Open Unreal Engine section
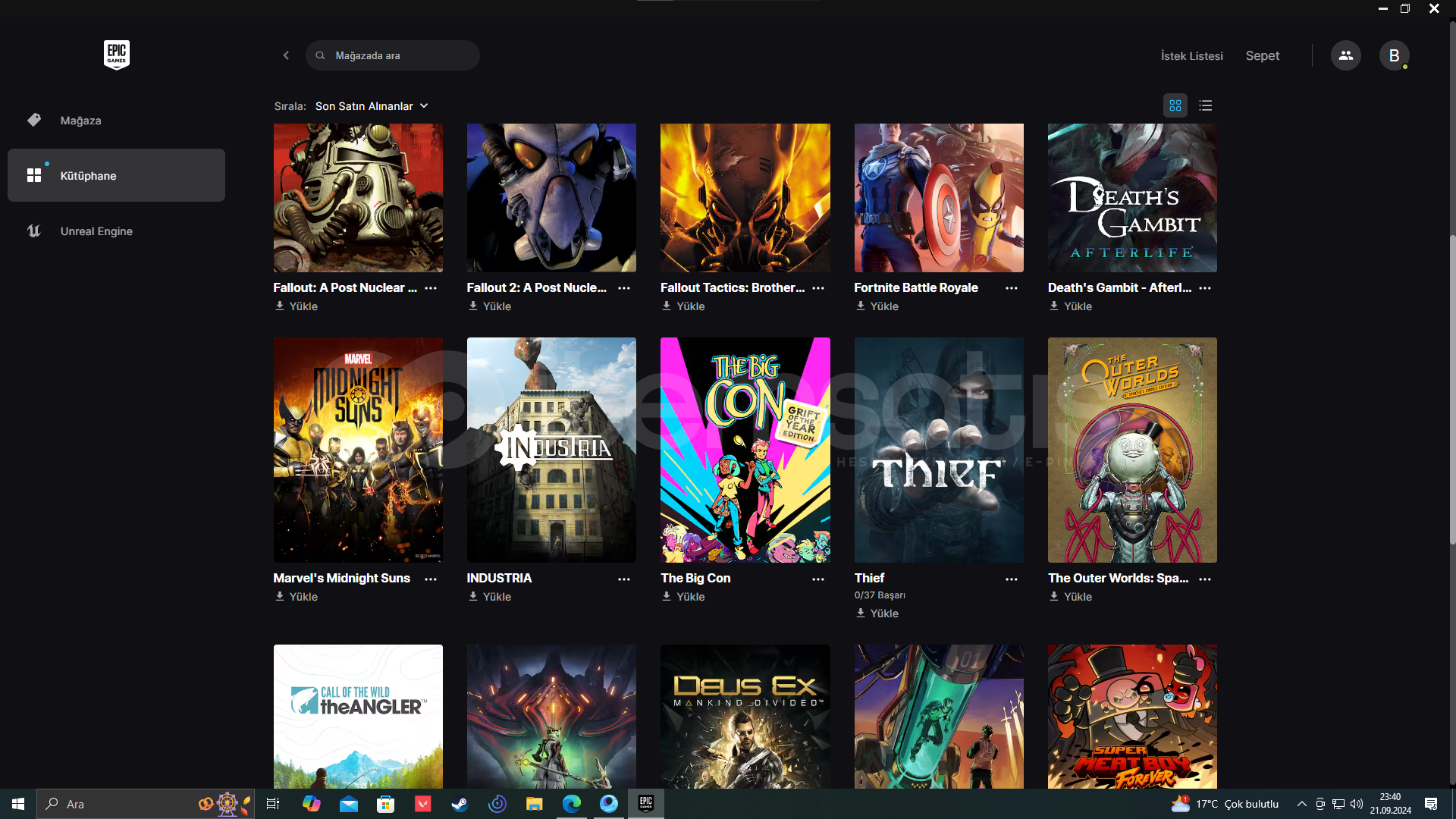Image resolution: width=1456 pixels, height=819 pixels. pos(116,231)
